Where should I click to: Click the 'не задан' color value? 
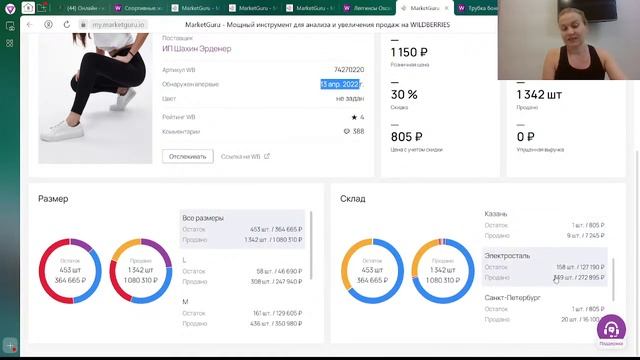tap(350, 98)
